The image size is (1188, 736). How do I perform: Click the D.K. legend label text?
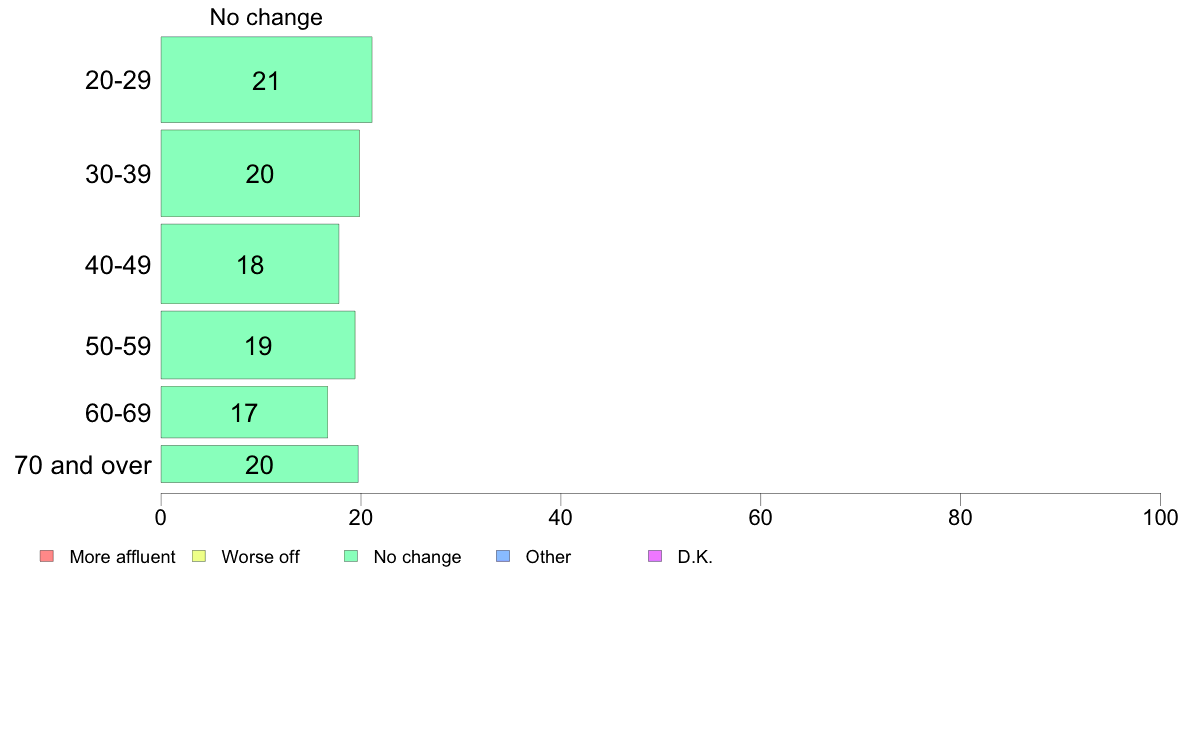pos(695,557)
